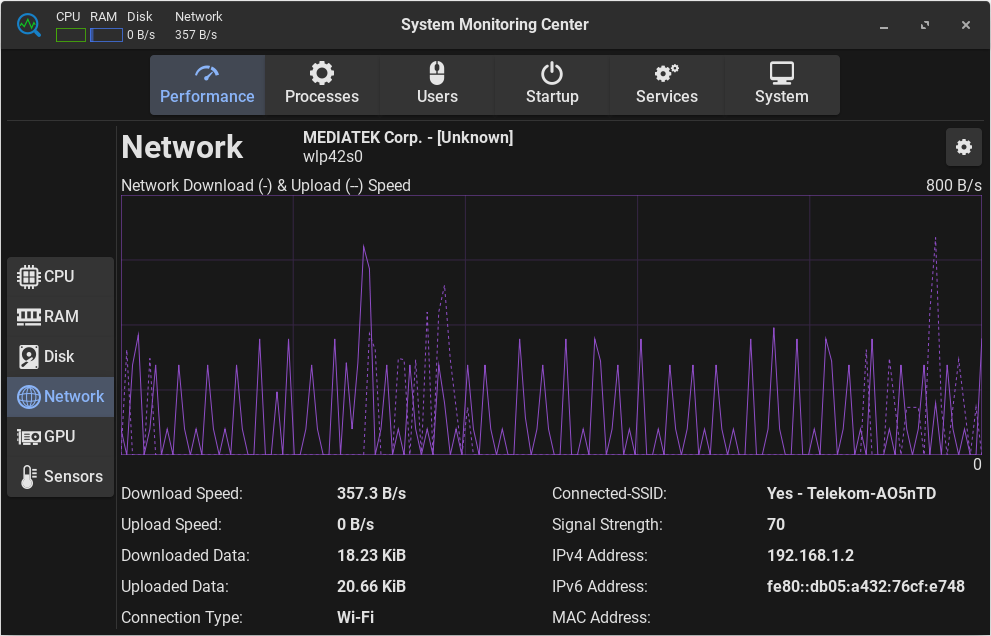Open the Disk drive icon in sidebar
The height and width of the screenshot is (636, 991).
pyautogui.click(x=28, y=357)
